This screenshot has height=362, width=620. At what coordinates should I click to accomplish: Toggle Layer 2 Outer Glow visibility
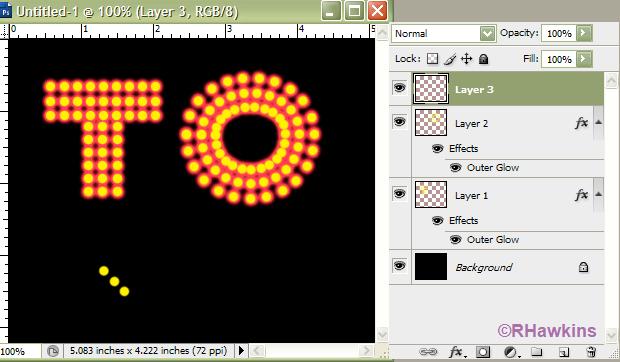456,168
